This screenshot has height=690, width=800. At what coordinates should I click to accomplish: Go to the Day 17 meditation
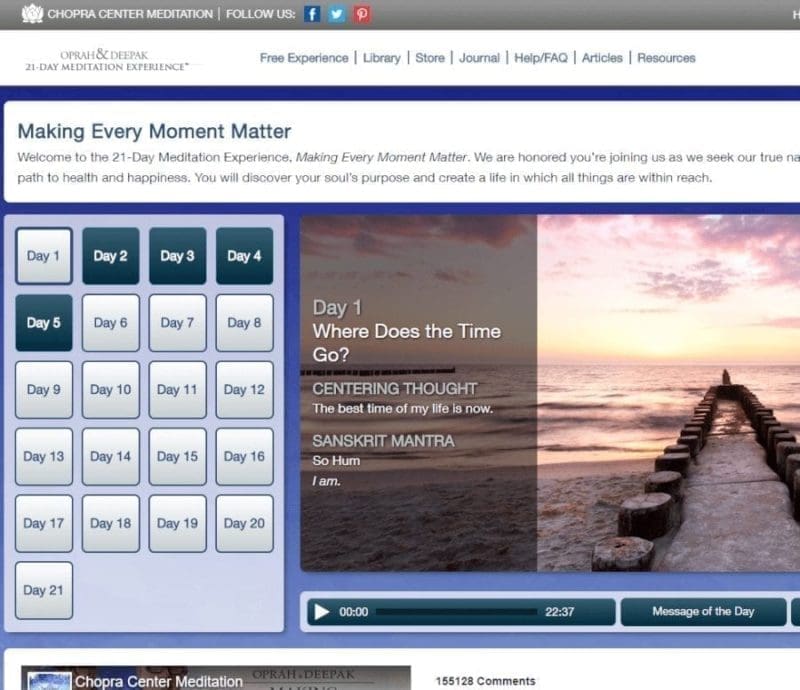44,523
